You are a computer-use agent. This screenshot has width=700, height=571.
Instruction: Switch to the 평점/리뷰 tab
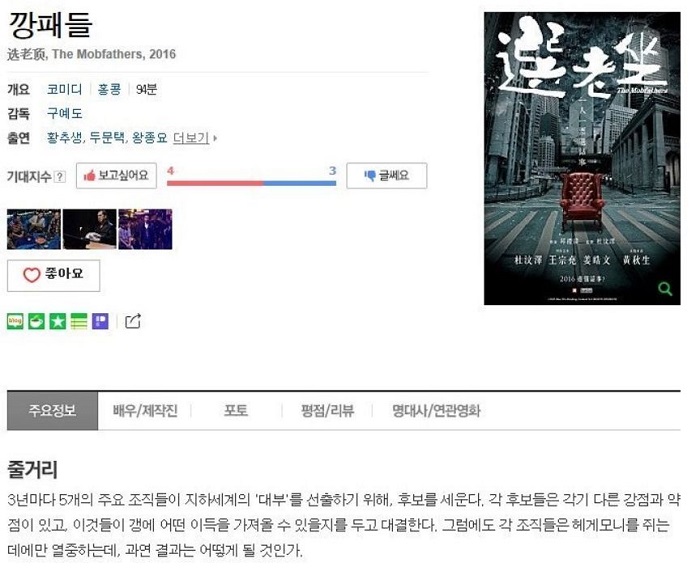click(328, 411)
